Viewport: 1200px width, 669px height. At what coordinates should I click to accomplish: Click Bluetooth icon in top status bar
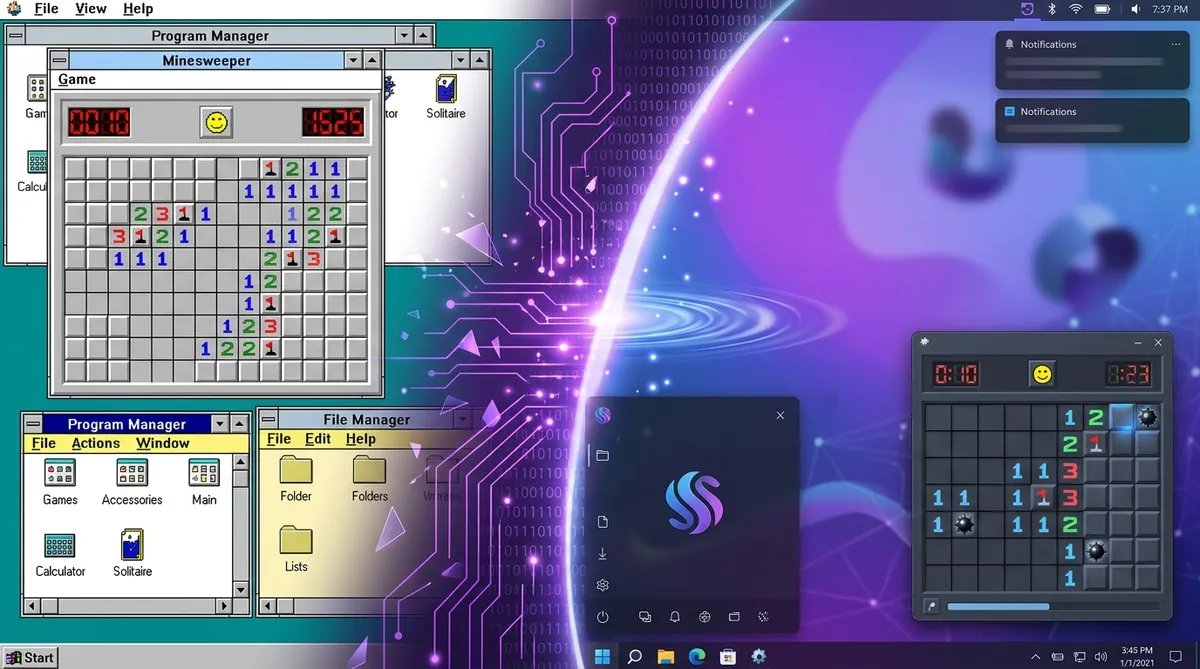point(1052,9)
